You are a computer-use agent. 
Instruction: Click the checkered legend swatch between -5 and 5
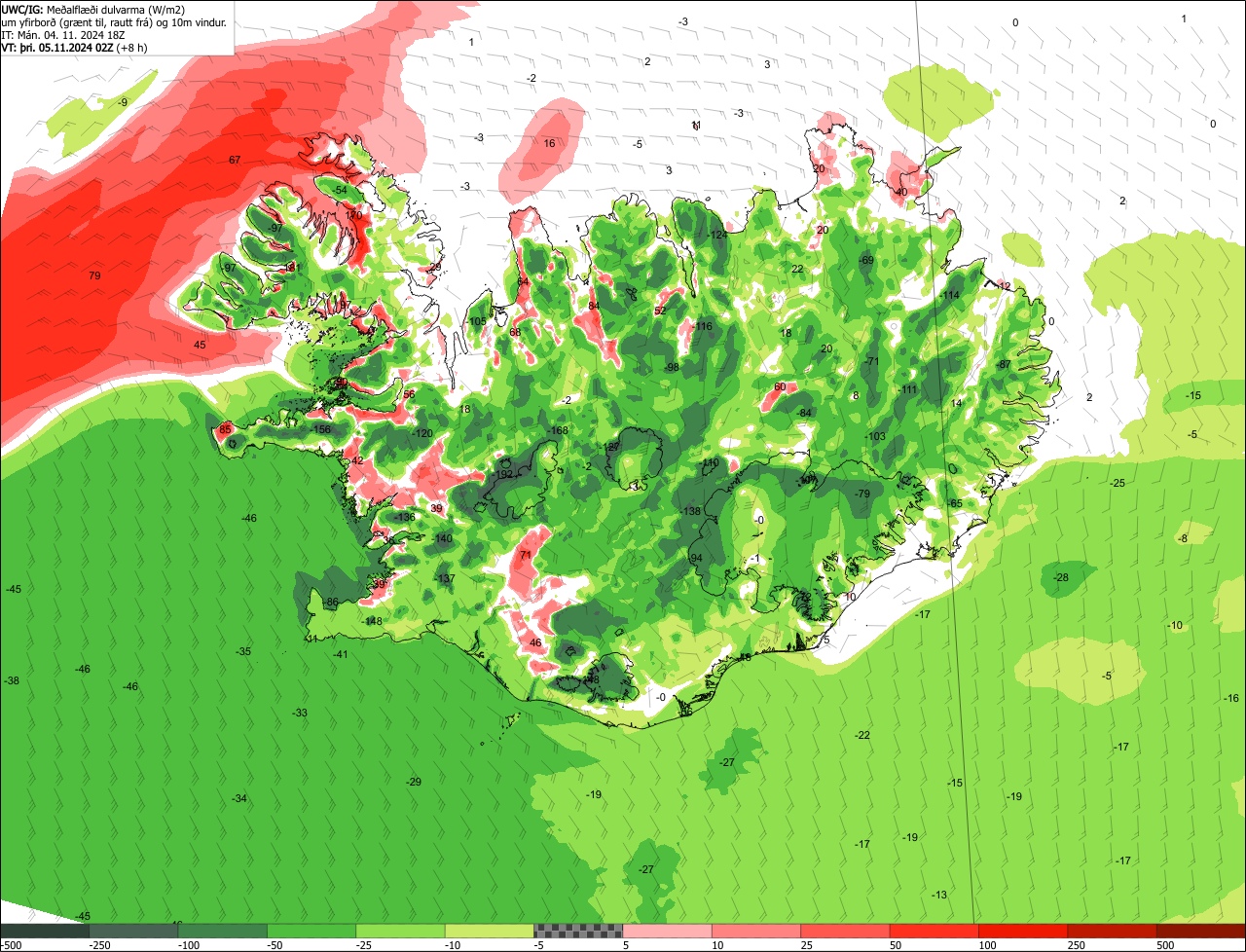pyautogui.click(x=578, y=931)
